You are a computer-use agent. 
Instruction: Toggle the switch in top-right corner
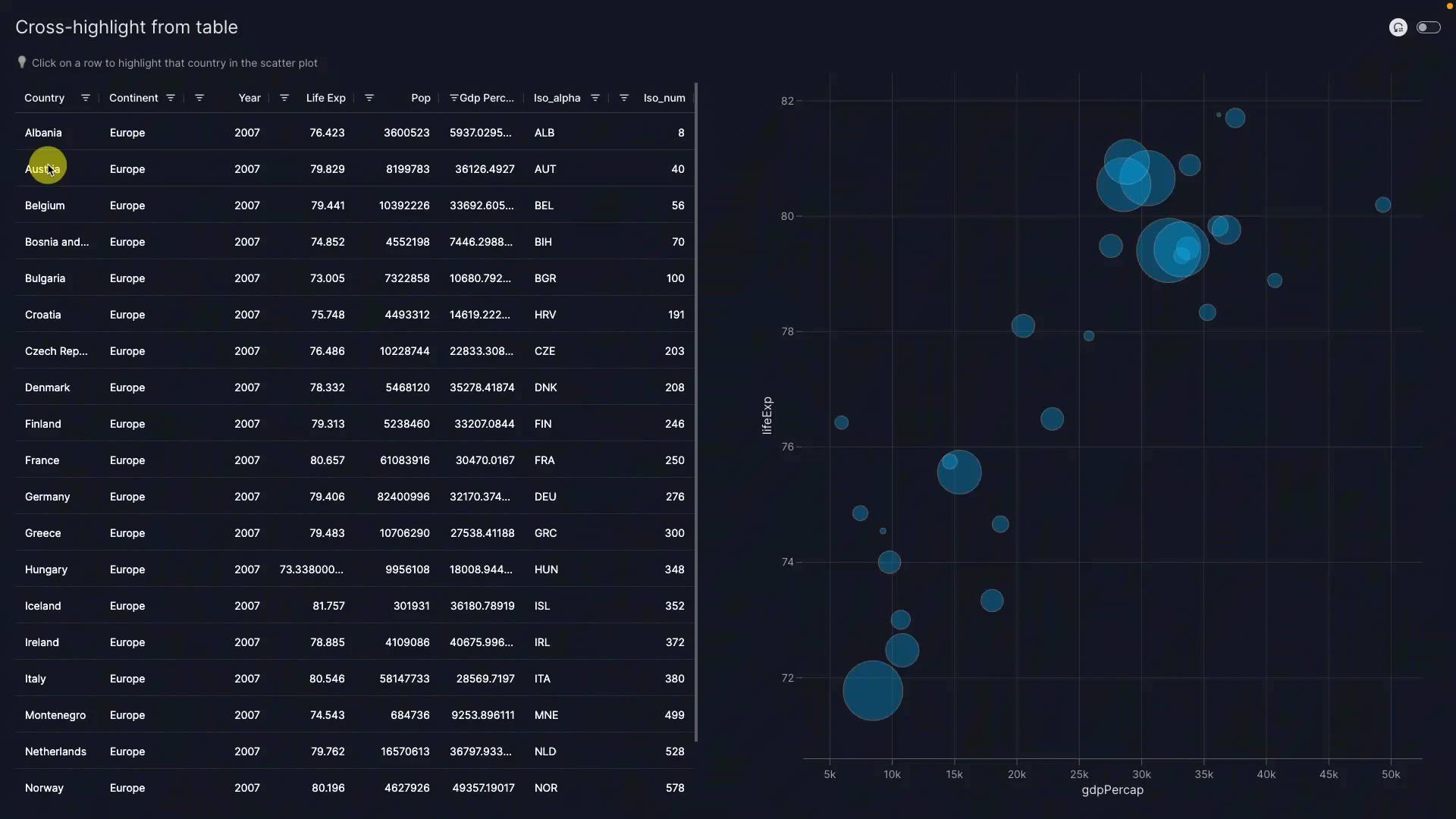[x=1428, y=27]
